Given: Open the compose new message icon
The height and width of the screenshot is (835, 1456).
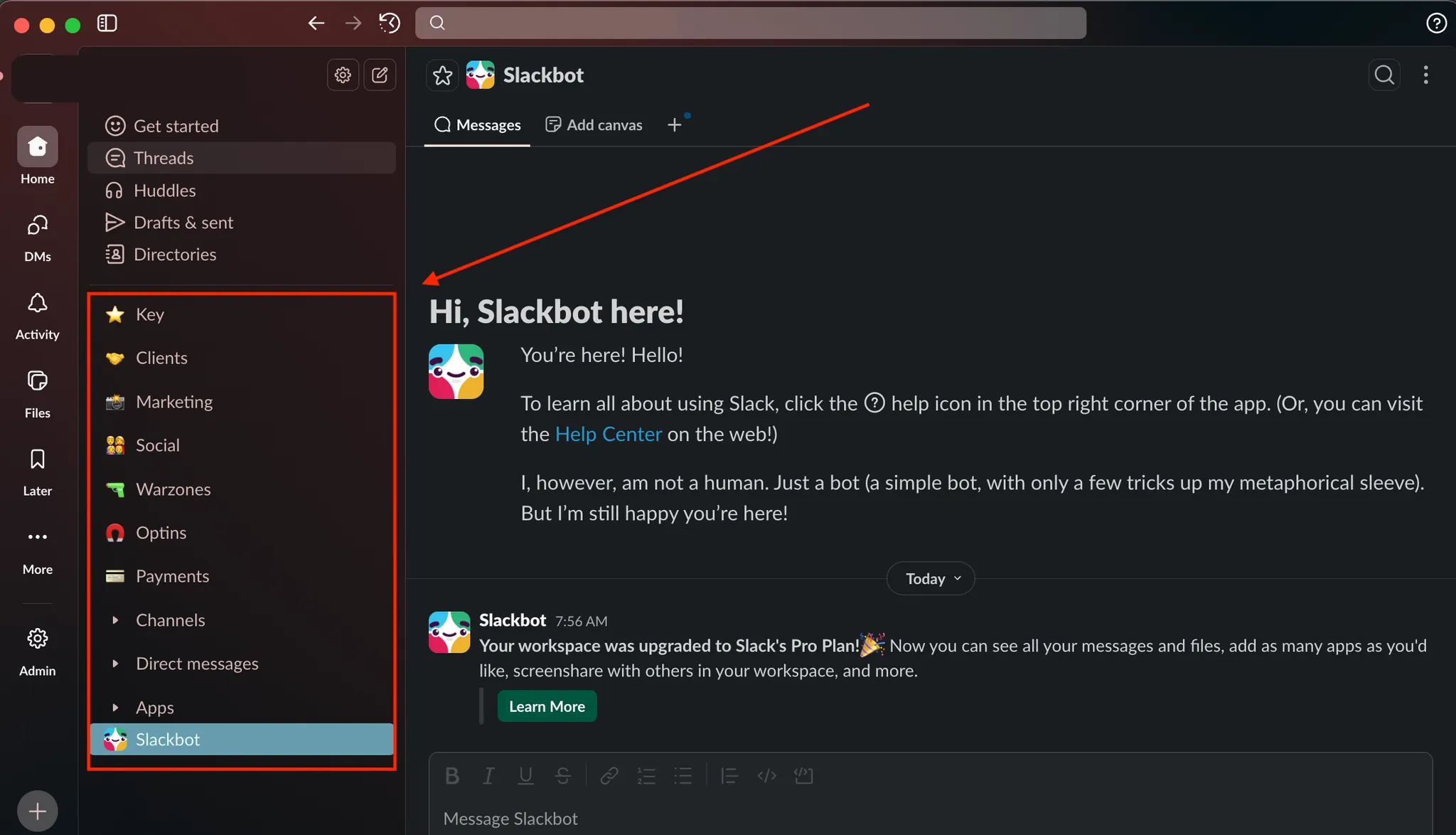Looking at the screenshot, I should point(380,75).
